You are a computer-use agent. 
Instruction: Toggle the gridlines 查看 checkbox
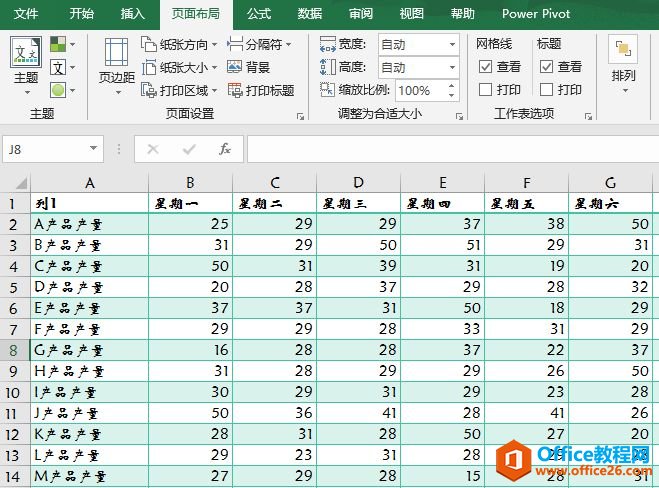485,67
